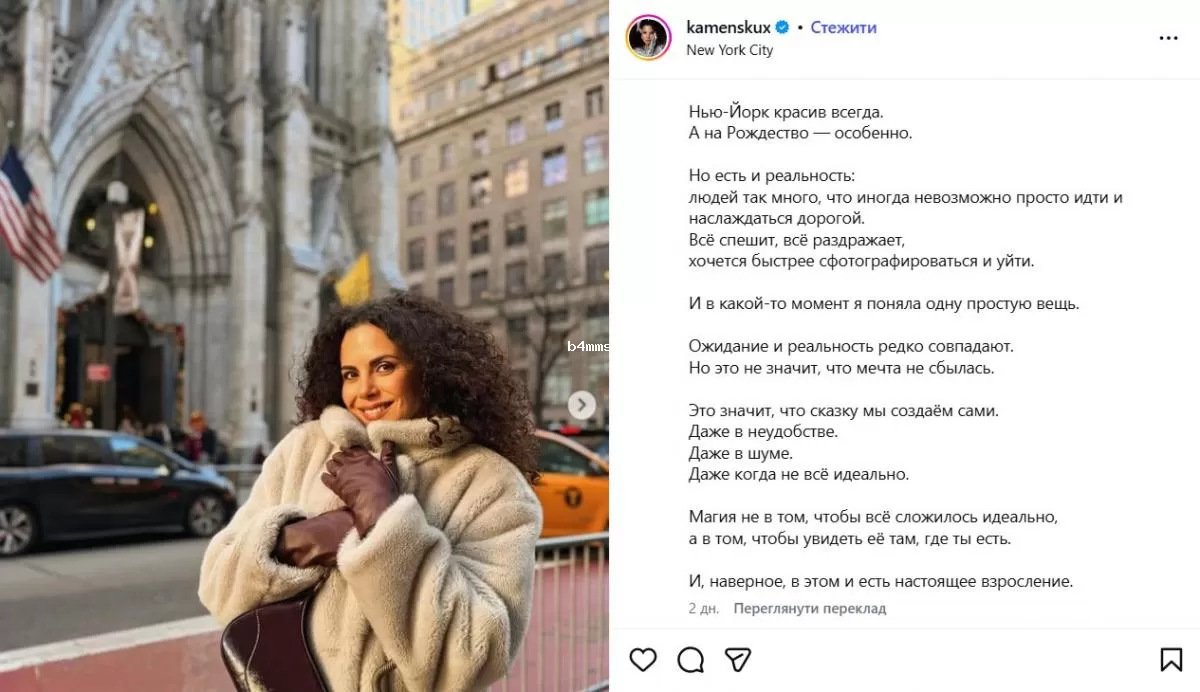Click the final caption line about взросление
Viewport: 1200px width, 692px height.
pos(880,581)
